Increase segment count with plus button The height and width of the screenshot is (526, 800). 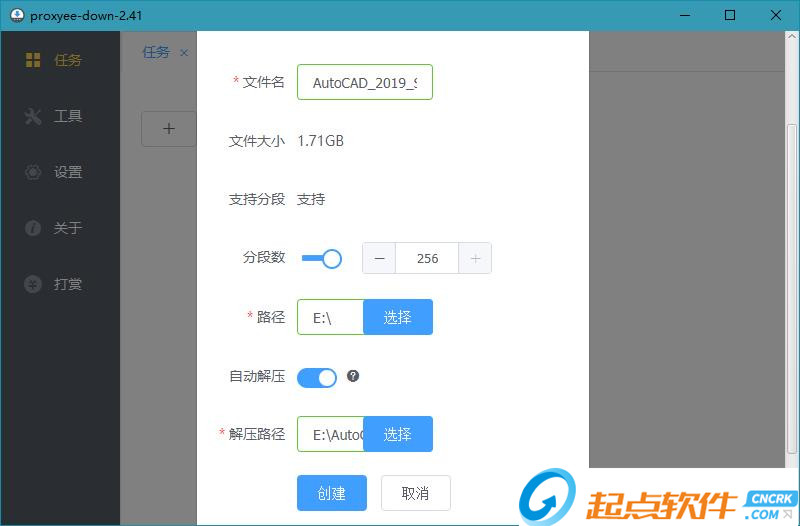click(475, 259)
